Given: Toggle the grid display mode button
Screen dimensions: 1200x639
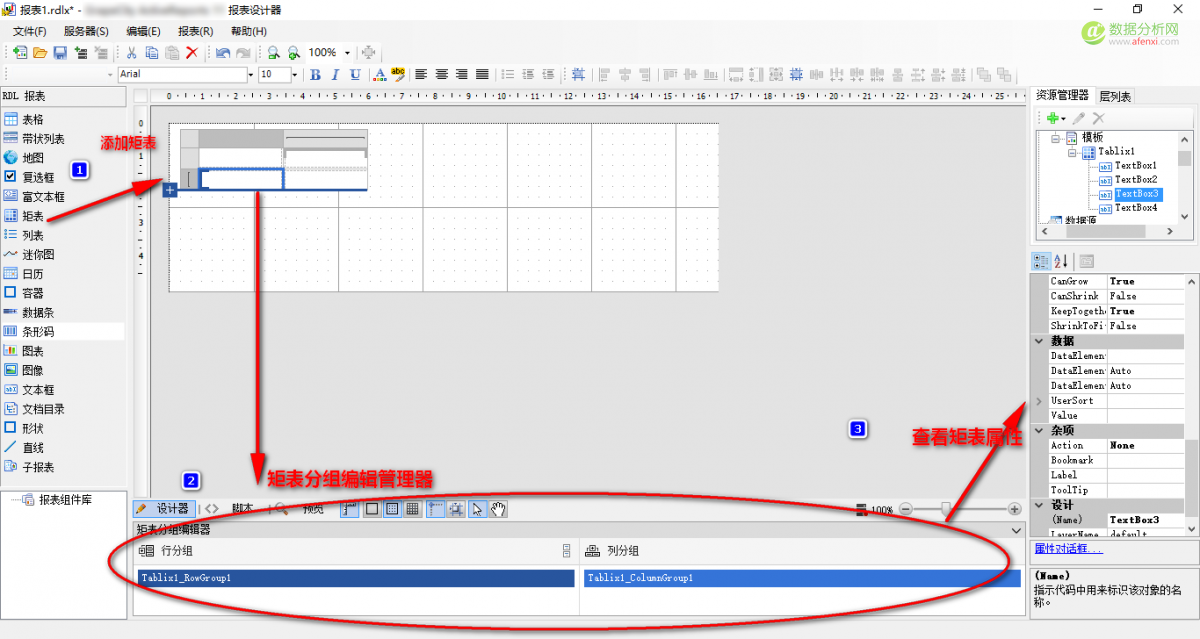Looking at the screenshot, I should (411, 509).
